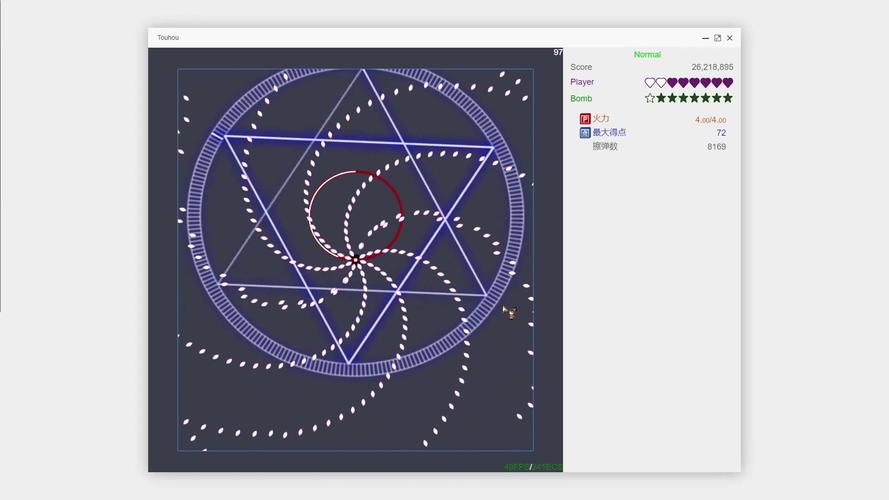Image resolution: width=889 pixels, height=500 pixels.
Task: Click the last filled heart in Player row
Action: pos(728,83)
